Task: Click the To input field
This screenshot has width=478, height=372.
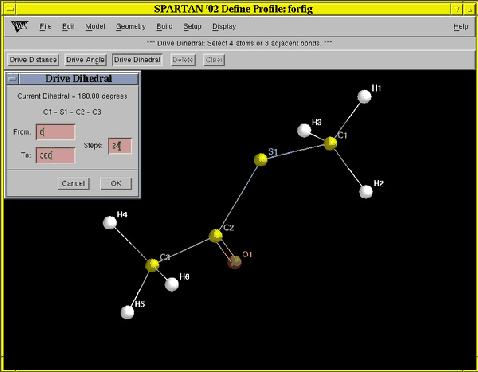Action: point(55,155)
